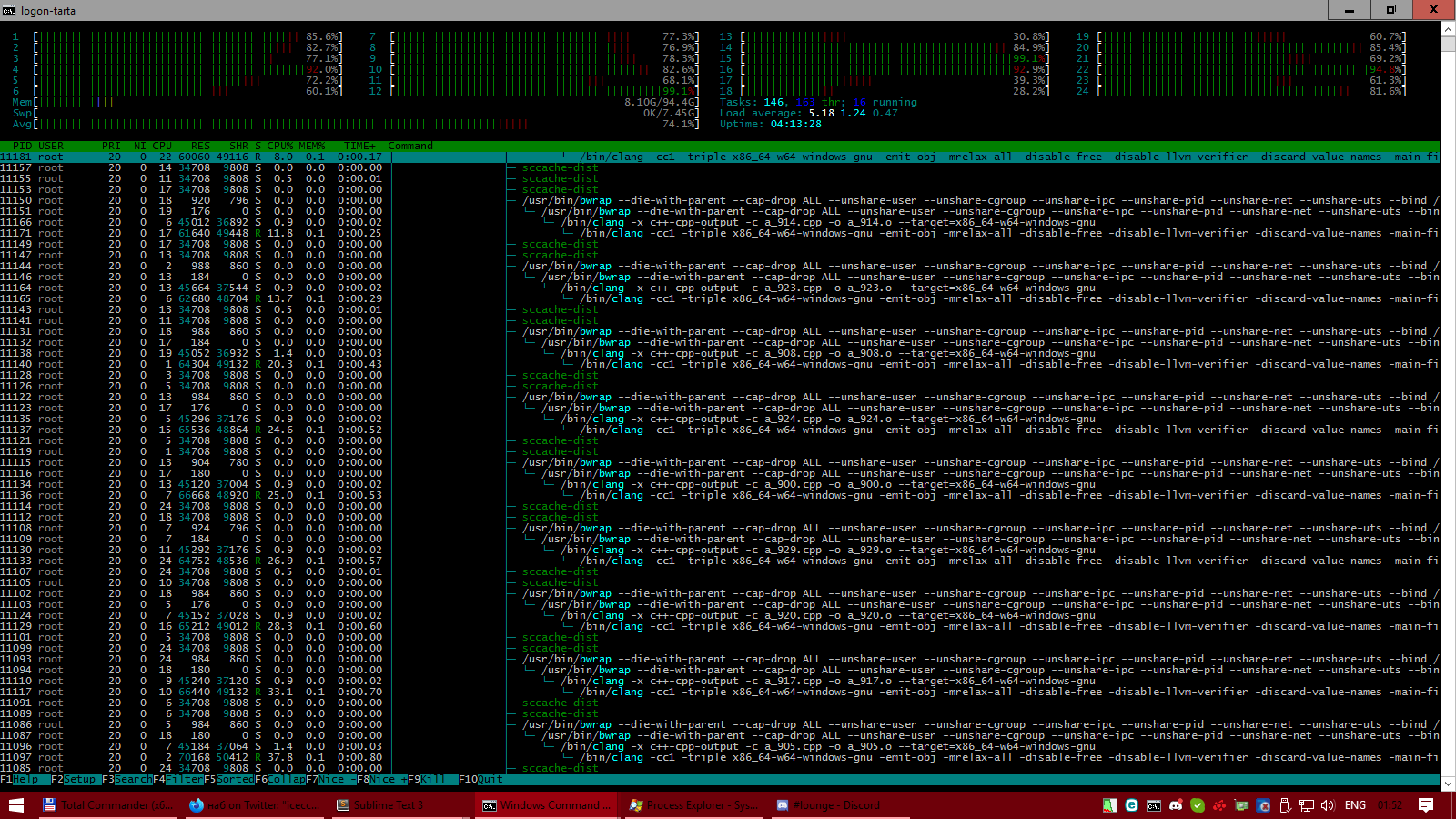This screenshot has width=1456, height=819.
Task: Click the console scrollbar down arrow
Action: click(x=1448, y=783)
